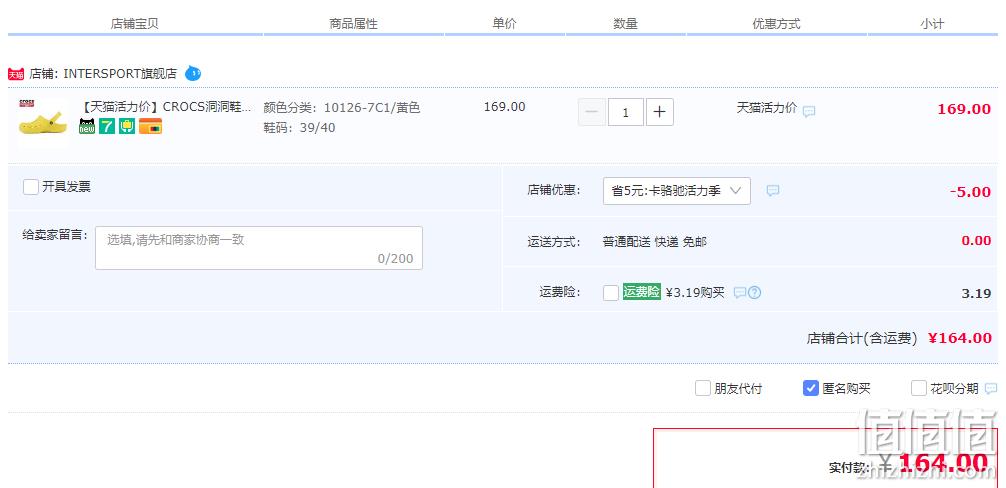Click the 商品属性 column header
1006x488 pixels.
tap(354, 24)
